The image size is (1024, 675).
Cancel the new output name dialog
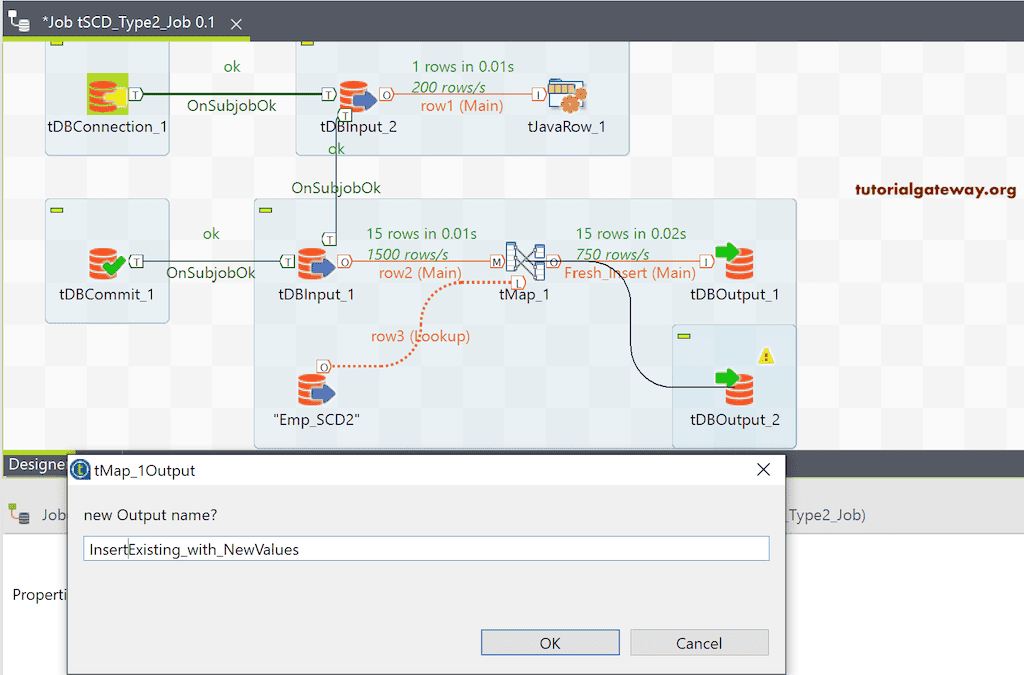698,642
